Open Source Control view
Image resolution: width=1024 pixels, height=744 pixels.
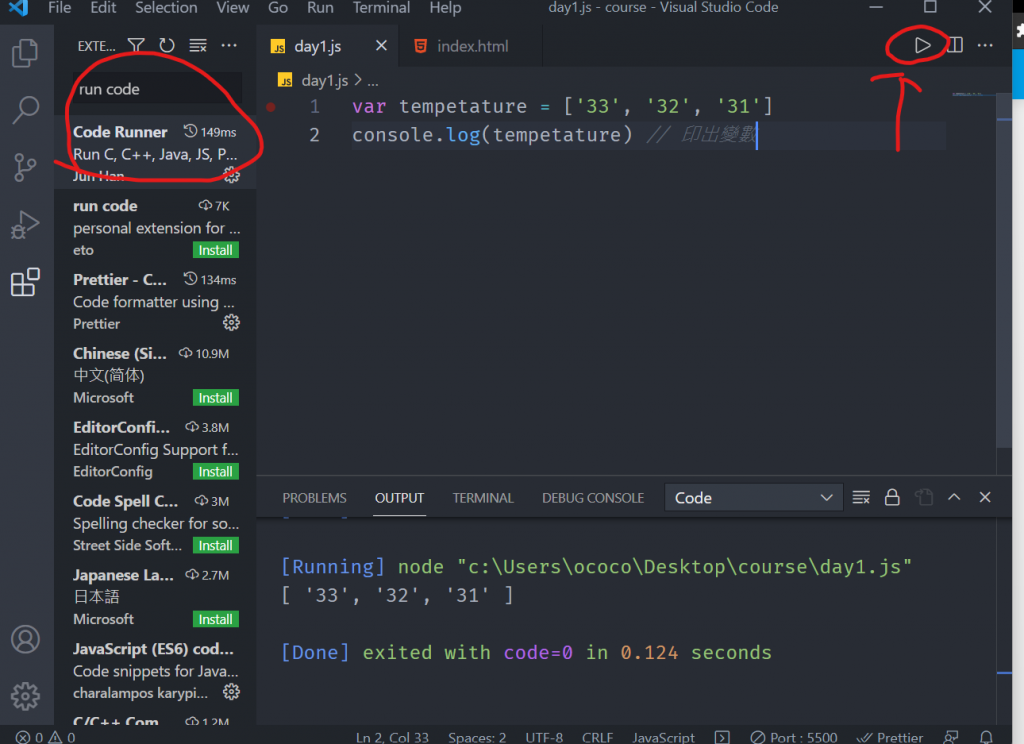pos(25,167)
